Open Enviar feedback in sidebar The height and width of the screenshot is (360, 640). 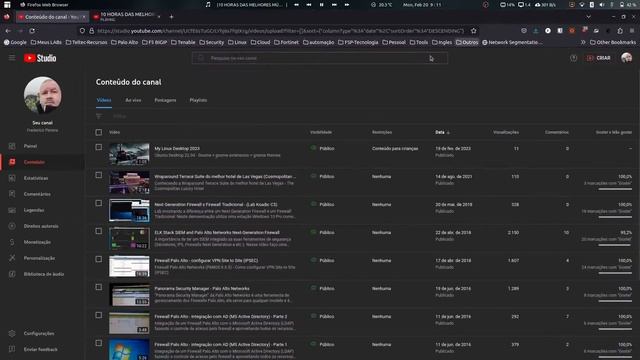40,349
